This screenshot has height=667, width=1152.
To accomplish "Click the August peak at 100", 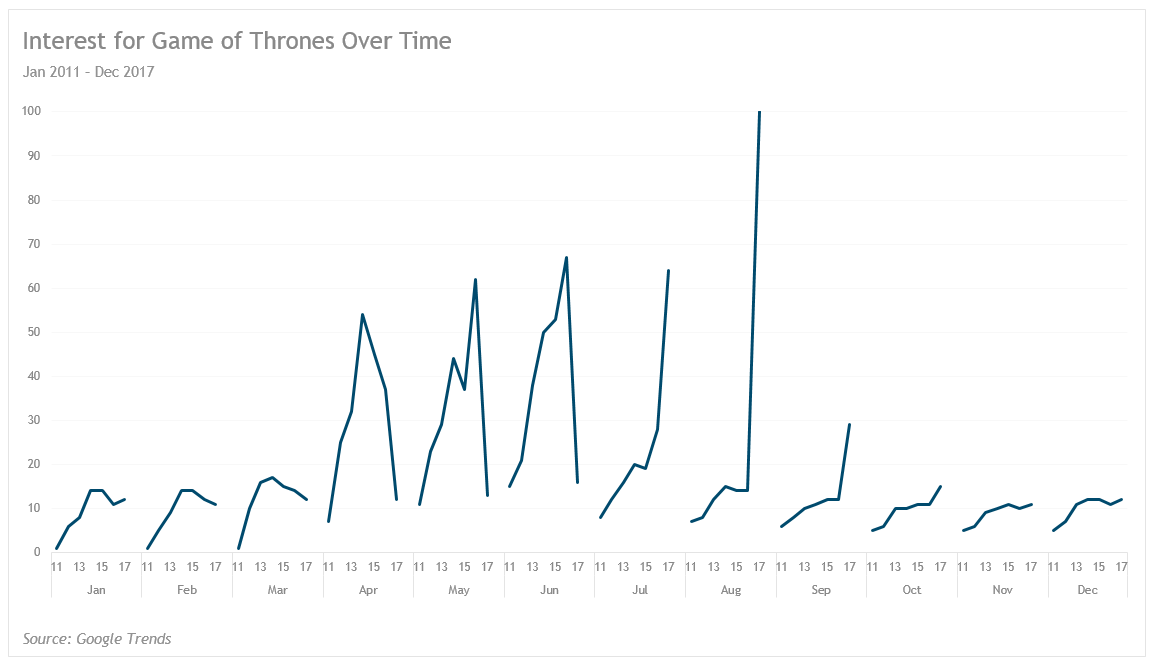I will click(x=760, y=112).
